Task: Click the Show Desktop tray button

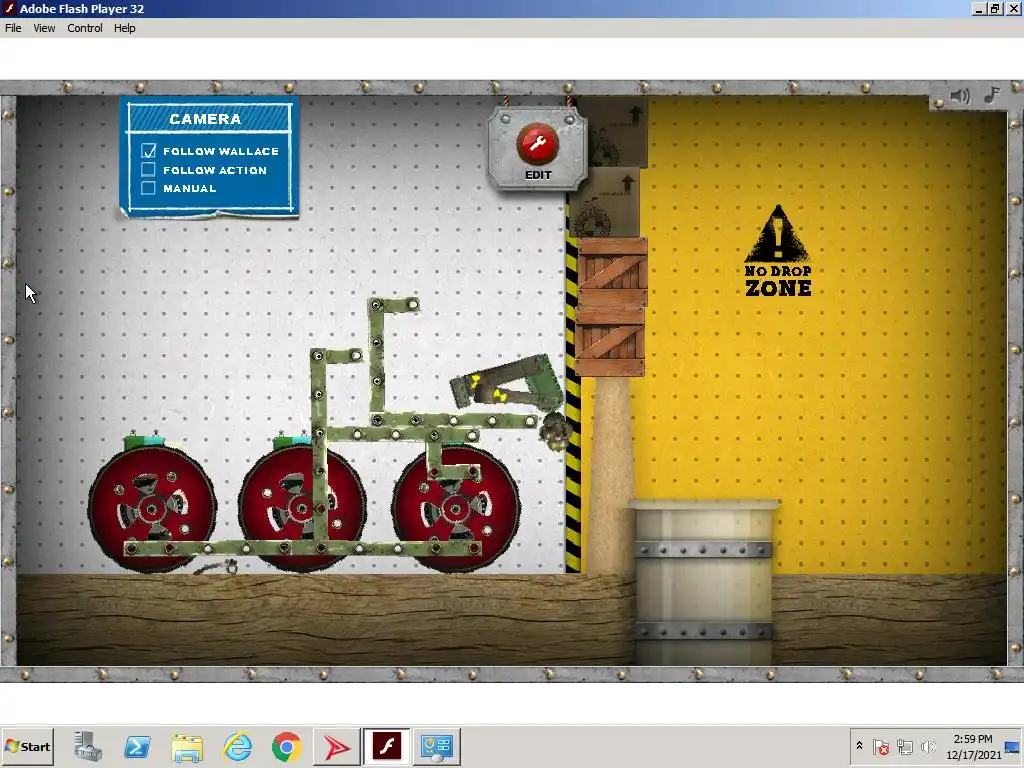Action: (1014, 746)
